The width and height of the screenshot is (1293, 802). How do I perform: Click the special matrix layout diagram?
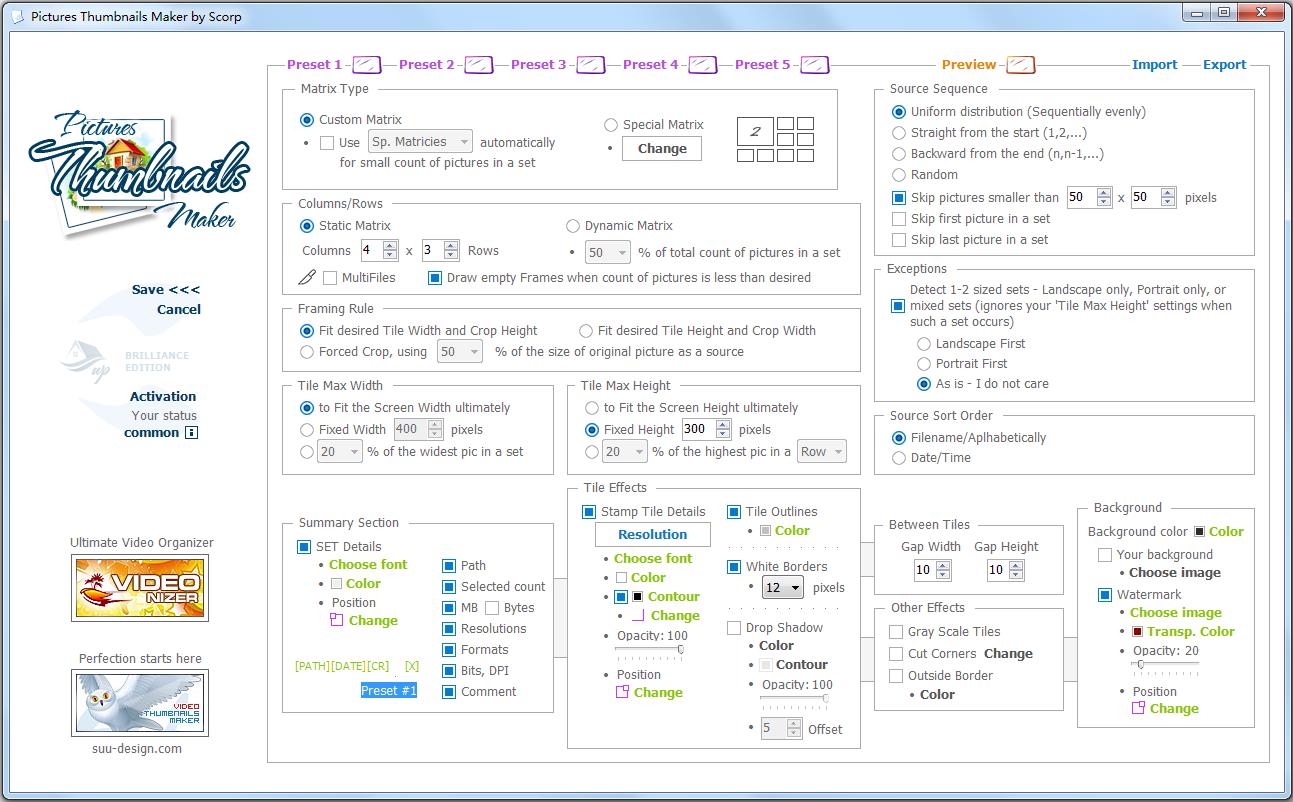(775, 139)
